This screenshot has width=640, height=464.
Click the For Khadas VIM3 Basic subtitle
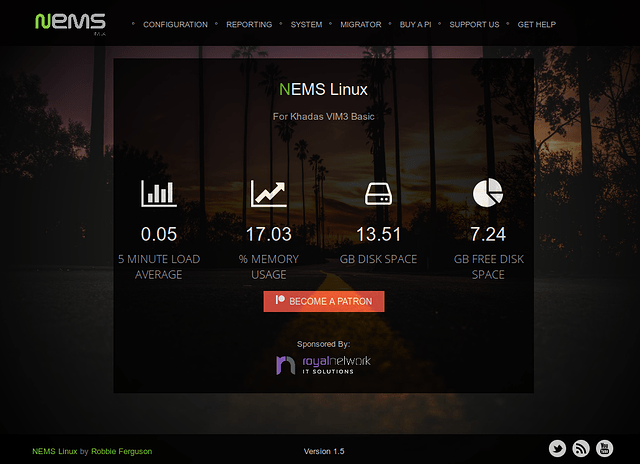pyautogui.click(x=324, y=116)
